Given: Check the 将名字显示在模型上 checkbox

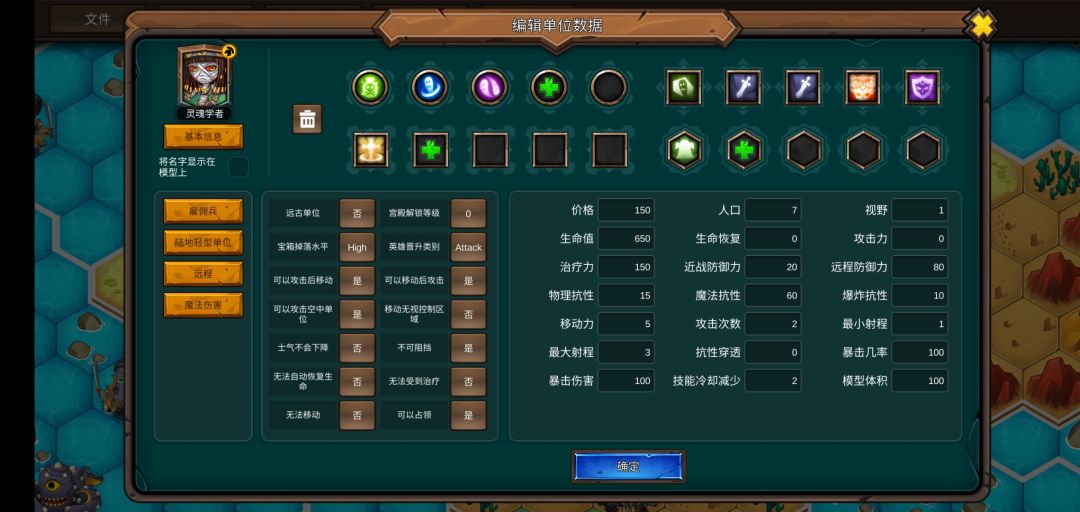Looking at the screenshot, I should pos(238,166).
